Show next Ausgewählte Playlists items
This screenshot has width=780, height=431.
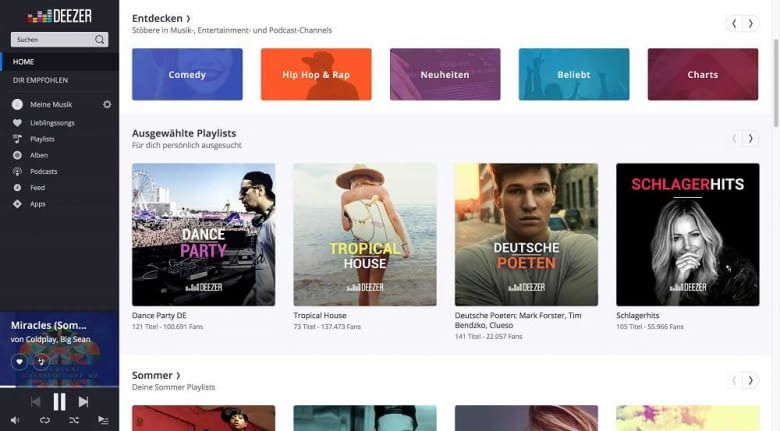tap(750, 139)
